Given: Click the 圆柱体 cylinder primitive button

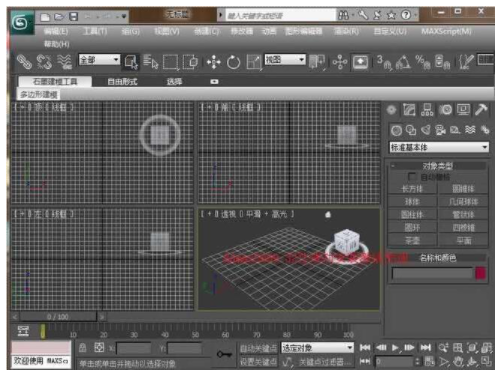Looking at the screenshot, I should click(x=412, y=215).
